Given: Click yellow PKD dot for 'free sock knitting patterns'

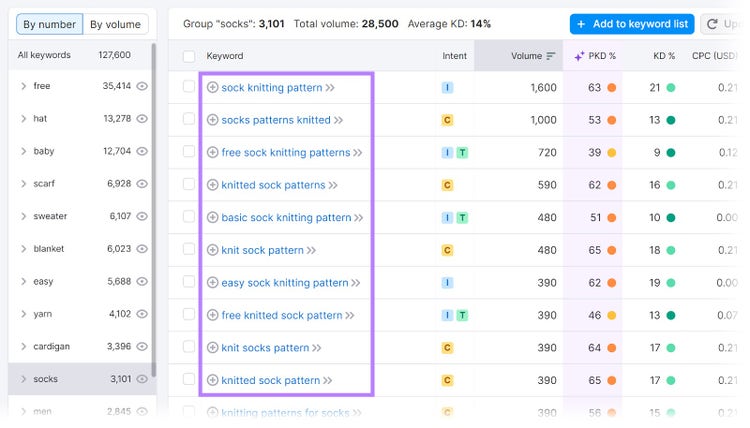Looking at the screenshot, I should pyautogui.click(x=612, y=153).
